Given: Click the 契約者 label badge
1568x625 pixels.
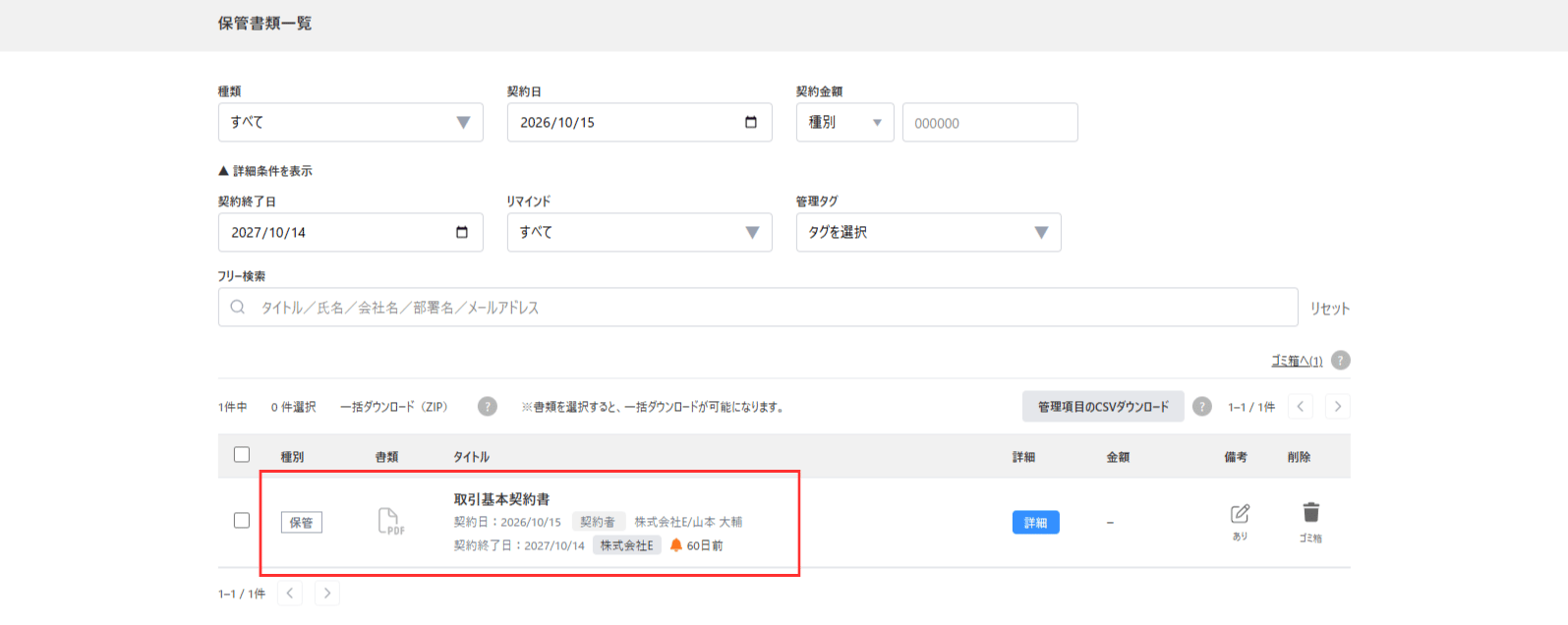Looking at the screenshot, I should point(598,522).
